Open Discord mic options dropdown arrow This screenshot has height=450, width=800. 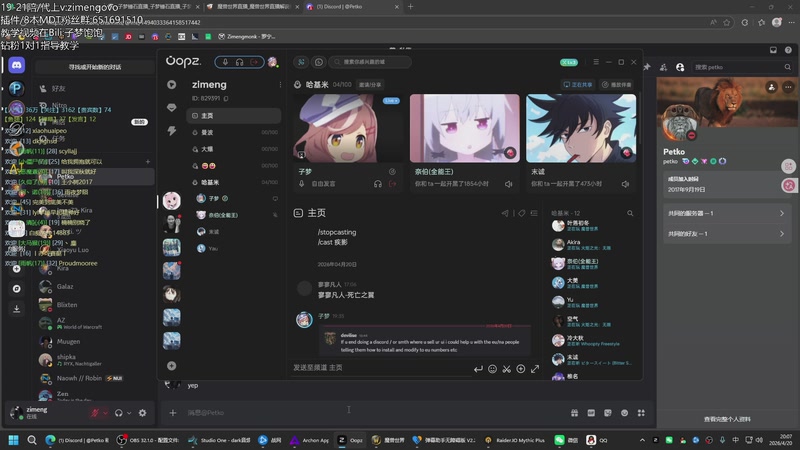tap(106, 413)
